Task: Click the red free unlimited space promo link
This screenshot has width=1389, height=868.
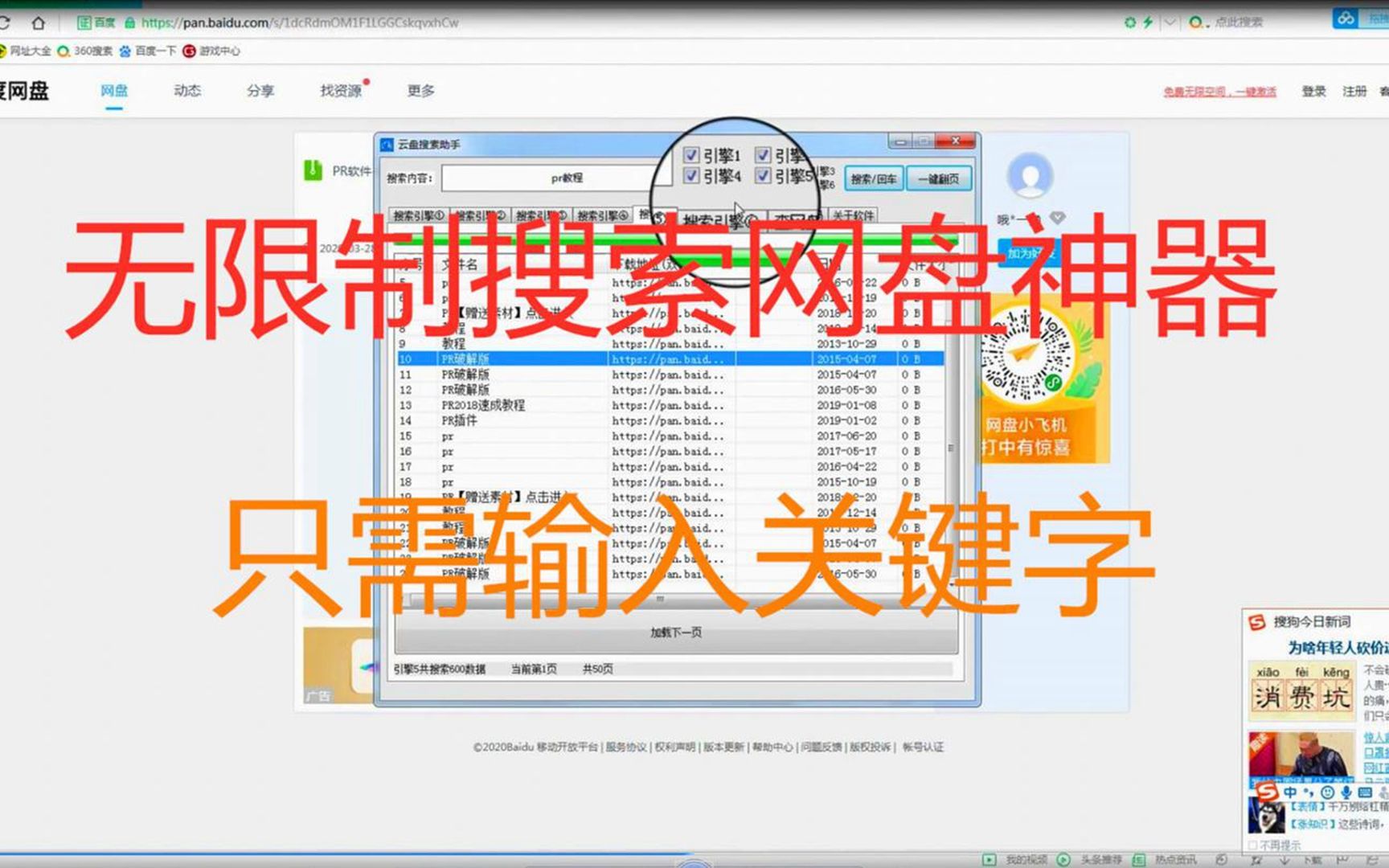Action: (1220, 92)
